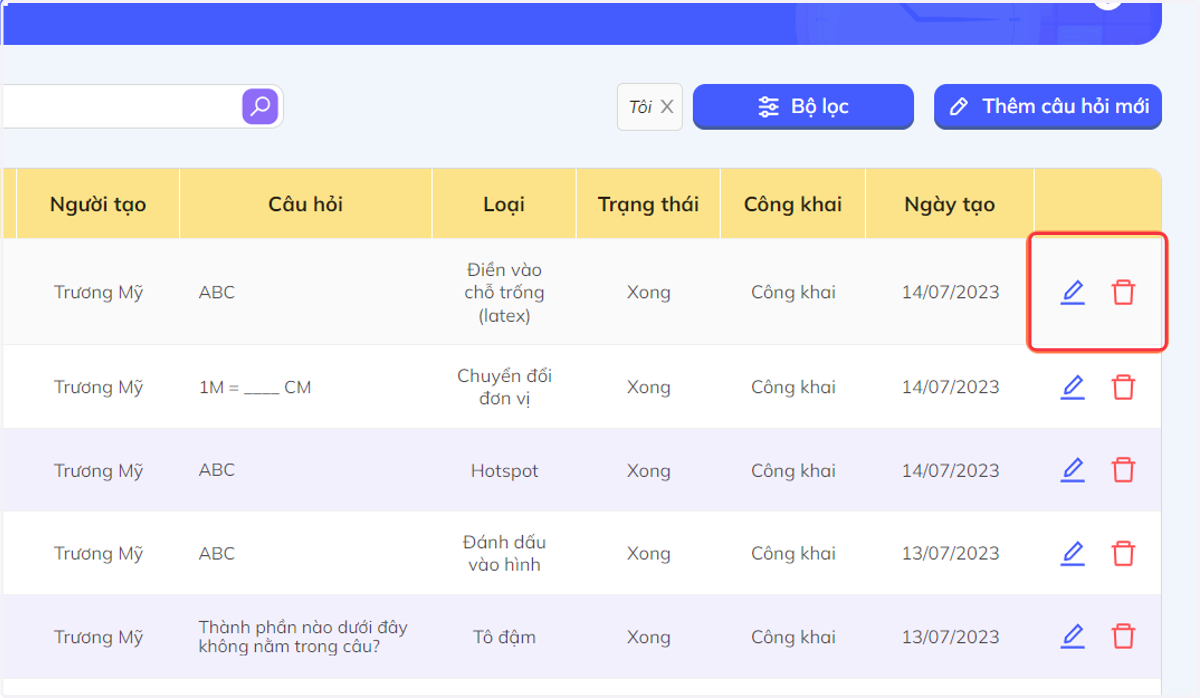
Task: Select the "1M = ____ CM" question text
Action: [x=255, y=387]
